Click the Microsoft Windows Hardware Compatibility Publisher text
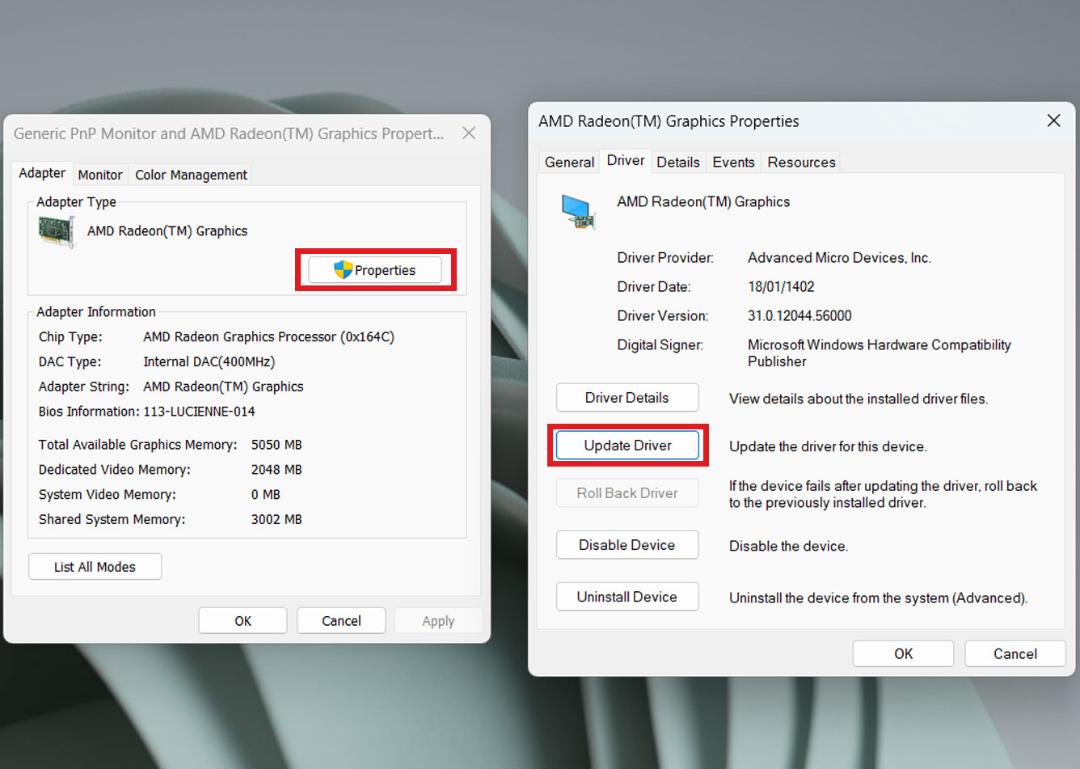The height and width of the screenshot is (769, 1080). tap(879, 353)
